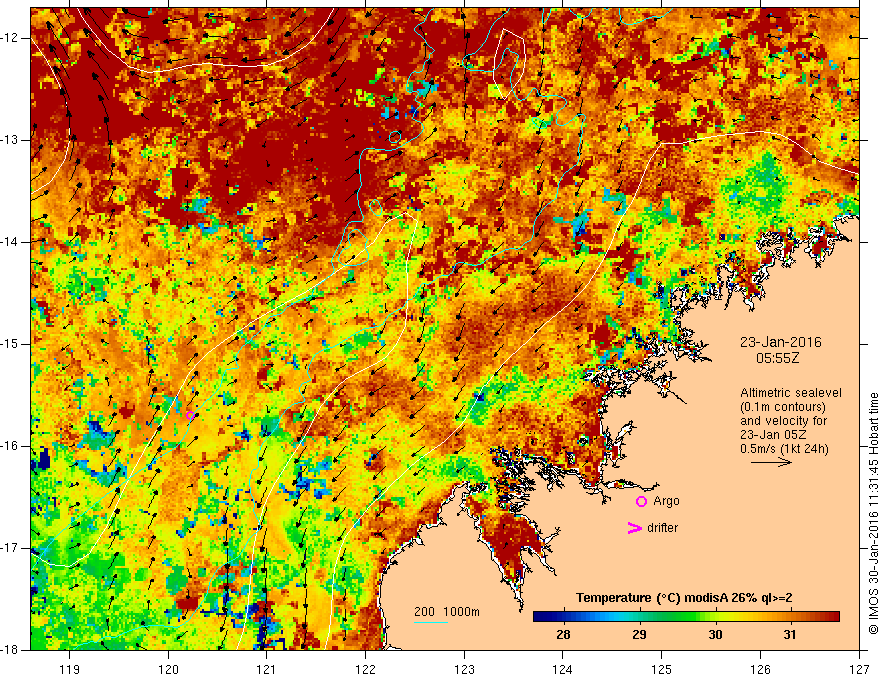Select the Argo float marker on the map
Viewport: 880px width, 680px height.
coord(190,416)
